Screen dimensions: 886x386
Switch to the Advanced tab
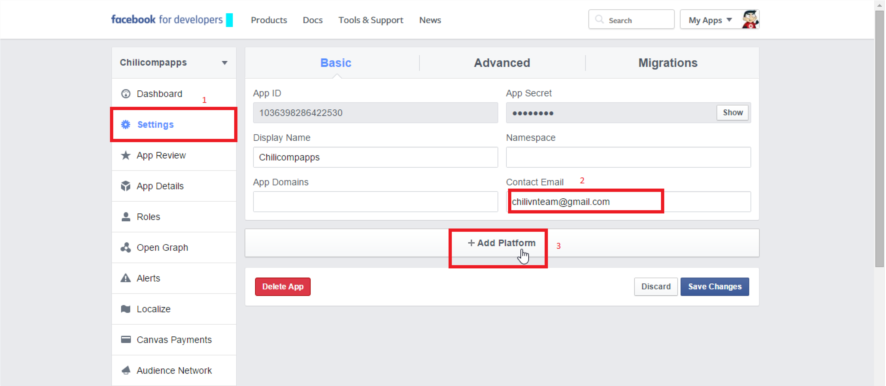[x=502, y=63]
